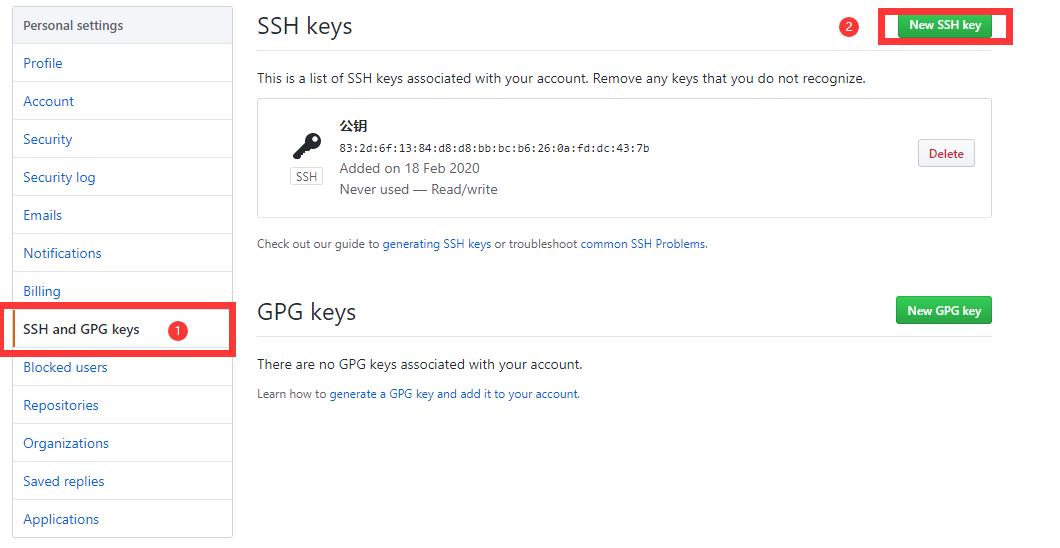Go to Repositories settings
Screen dimensions: 1060x548
[61, 405]
